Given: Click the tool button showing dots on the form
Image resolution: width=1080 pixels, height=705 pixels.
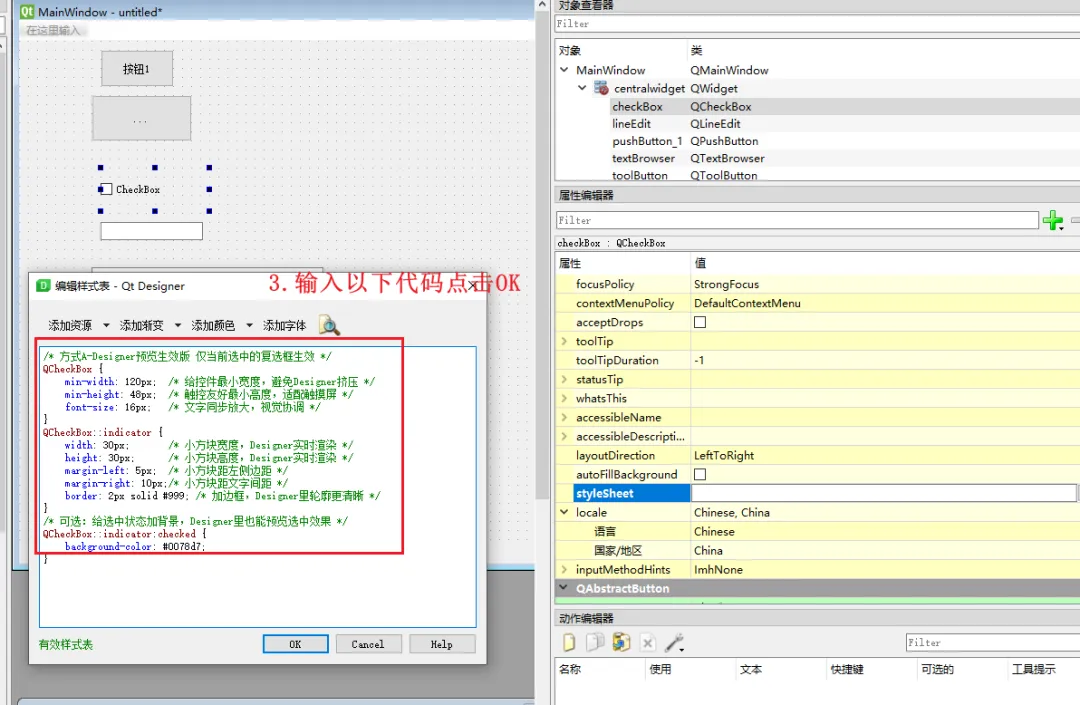Looking at the screenshot, I should (141, 118).
